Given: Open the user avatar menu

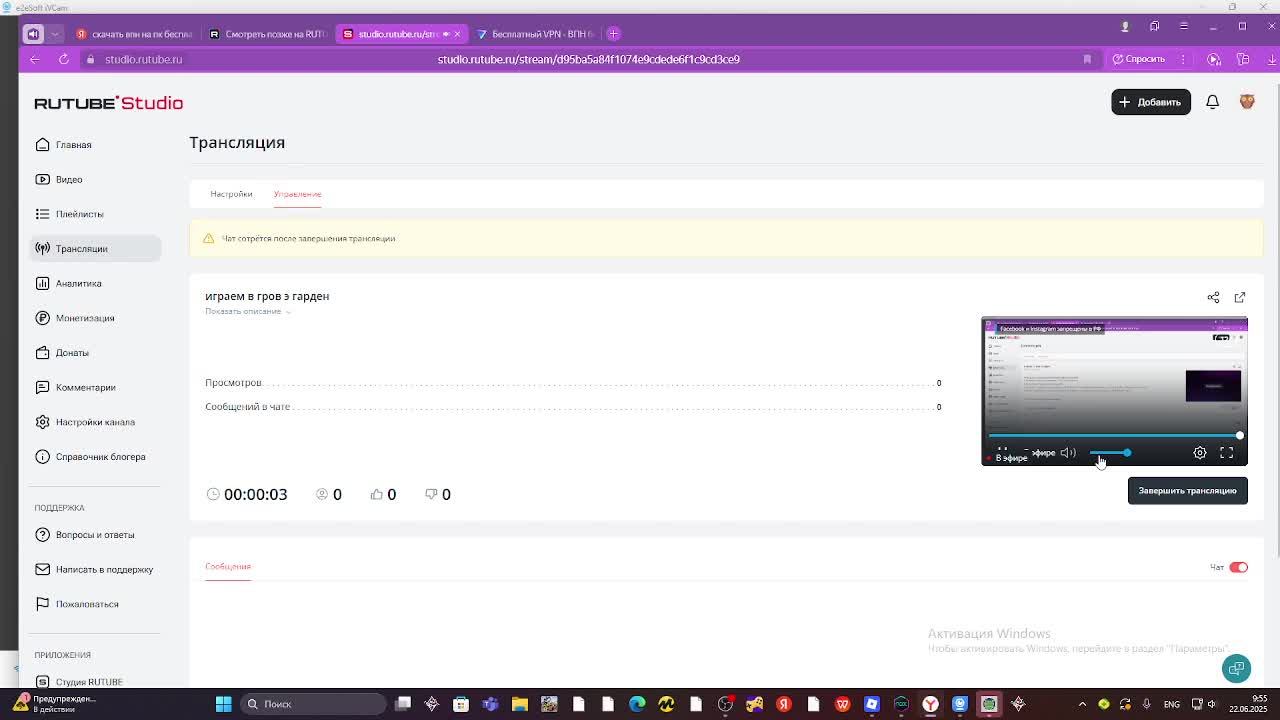Looking at the screenshot, I should (x=1247, y=102).
